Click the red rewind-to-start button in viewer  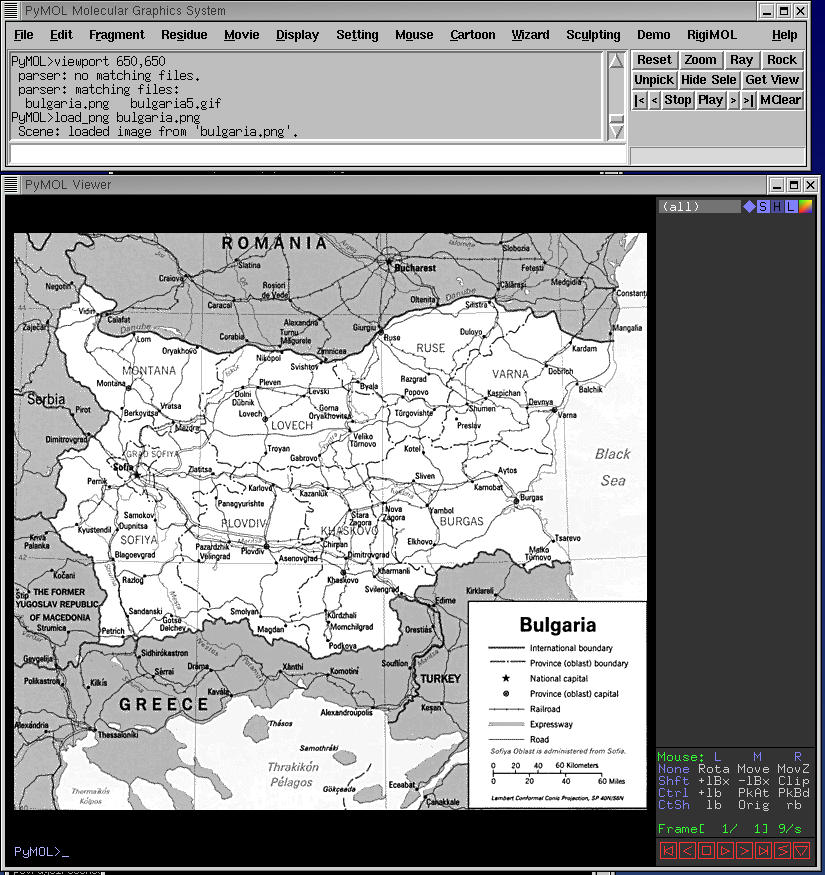(x=667, y=851)
